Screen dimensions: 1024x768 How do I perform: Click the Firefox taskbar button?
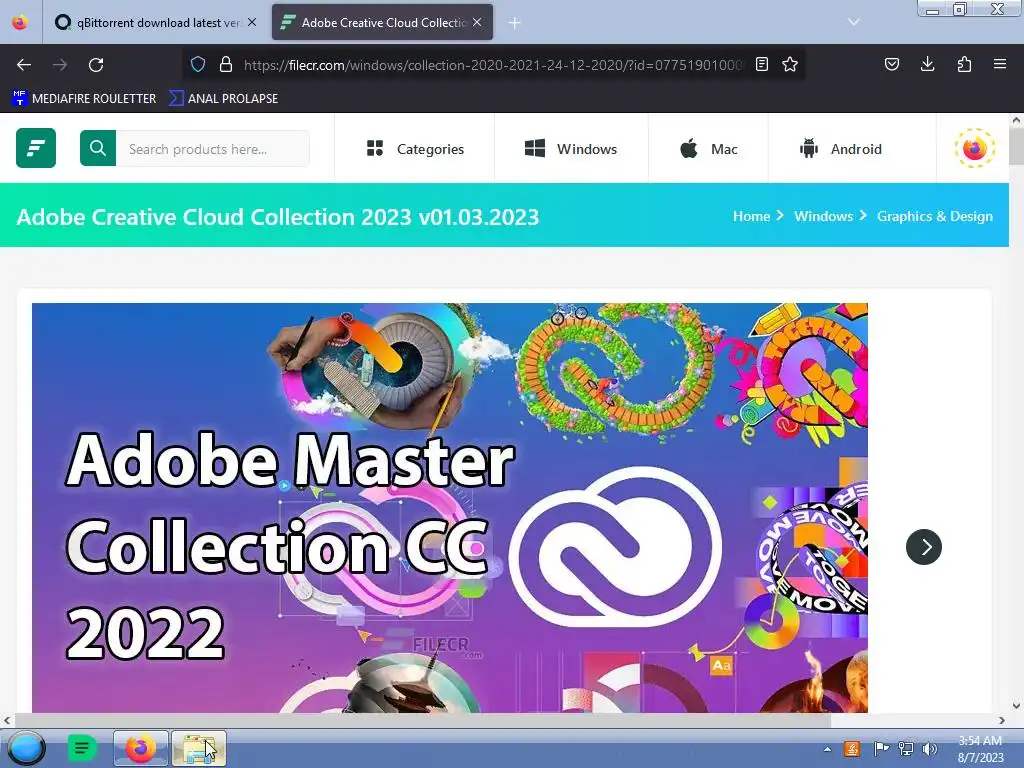click(140, 748)
